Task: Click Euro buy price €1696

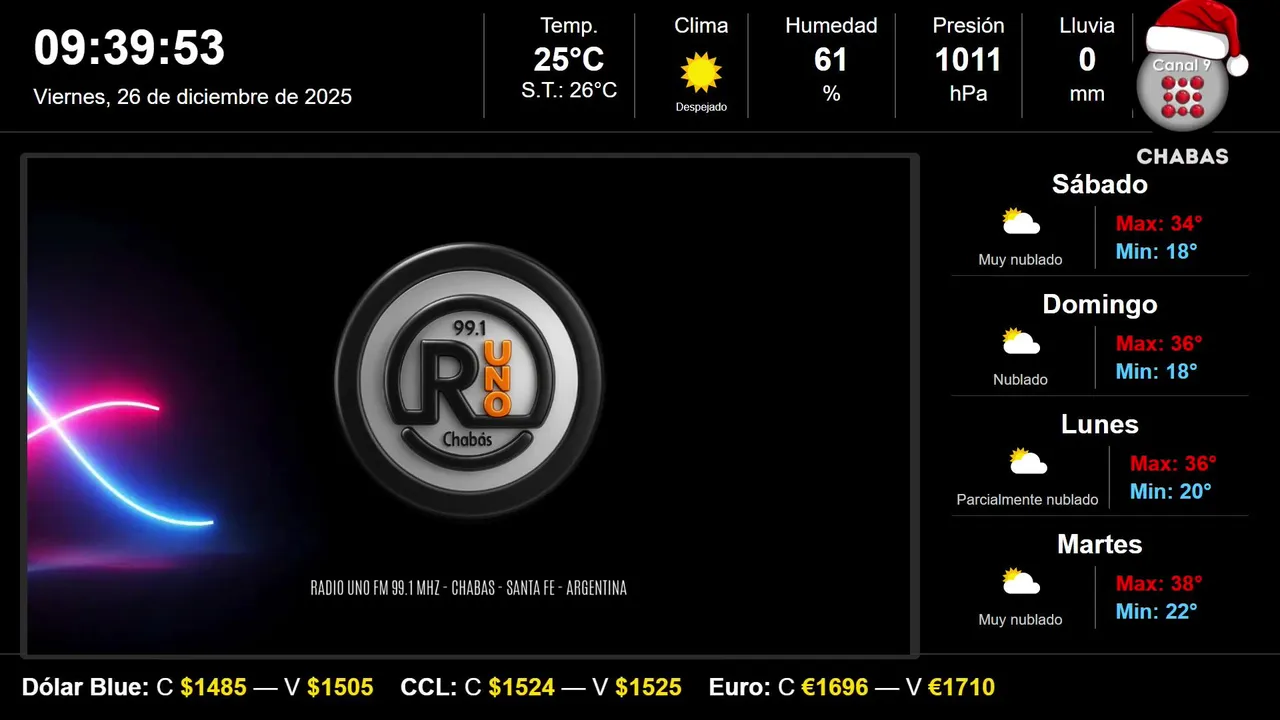Action: click(835, 687)
